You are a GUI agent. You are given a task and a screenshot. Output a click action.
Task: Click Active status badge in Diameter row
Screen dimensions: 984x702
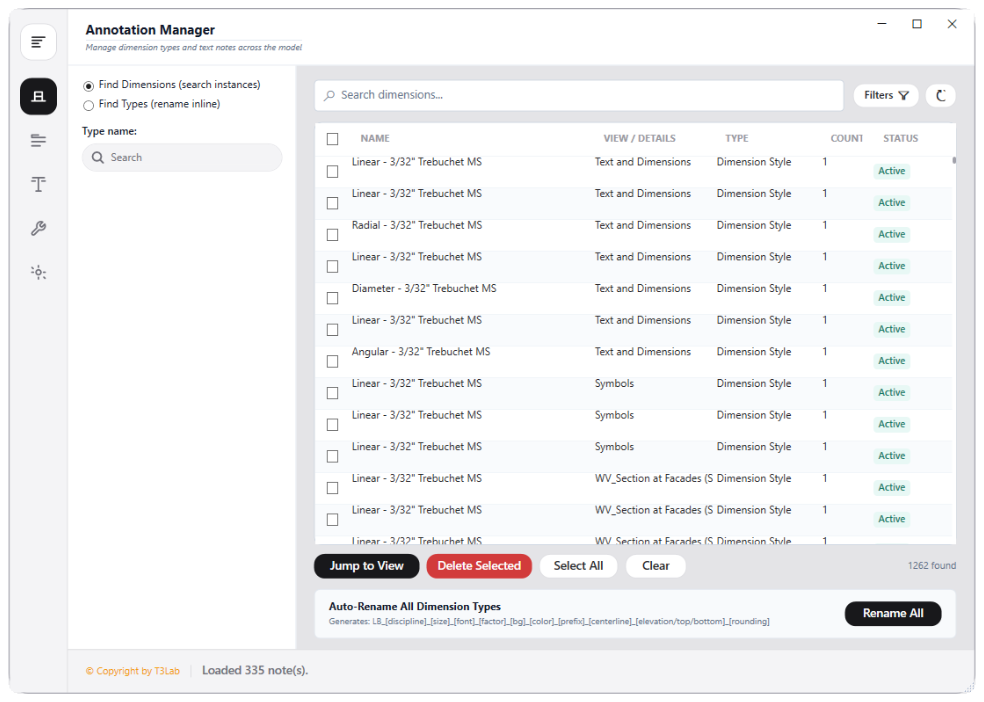point(891,298)
